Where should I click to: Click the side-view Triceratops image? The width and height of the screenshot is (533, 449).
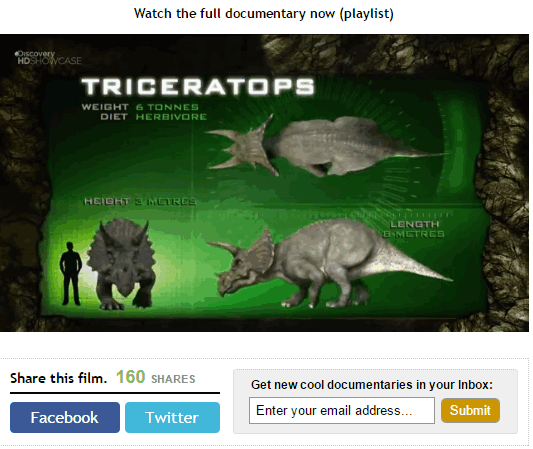click(329, 263)
